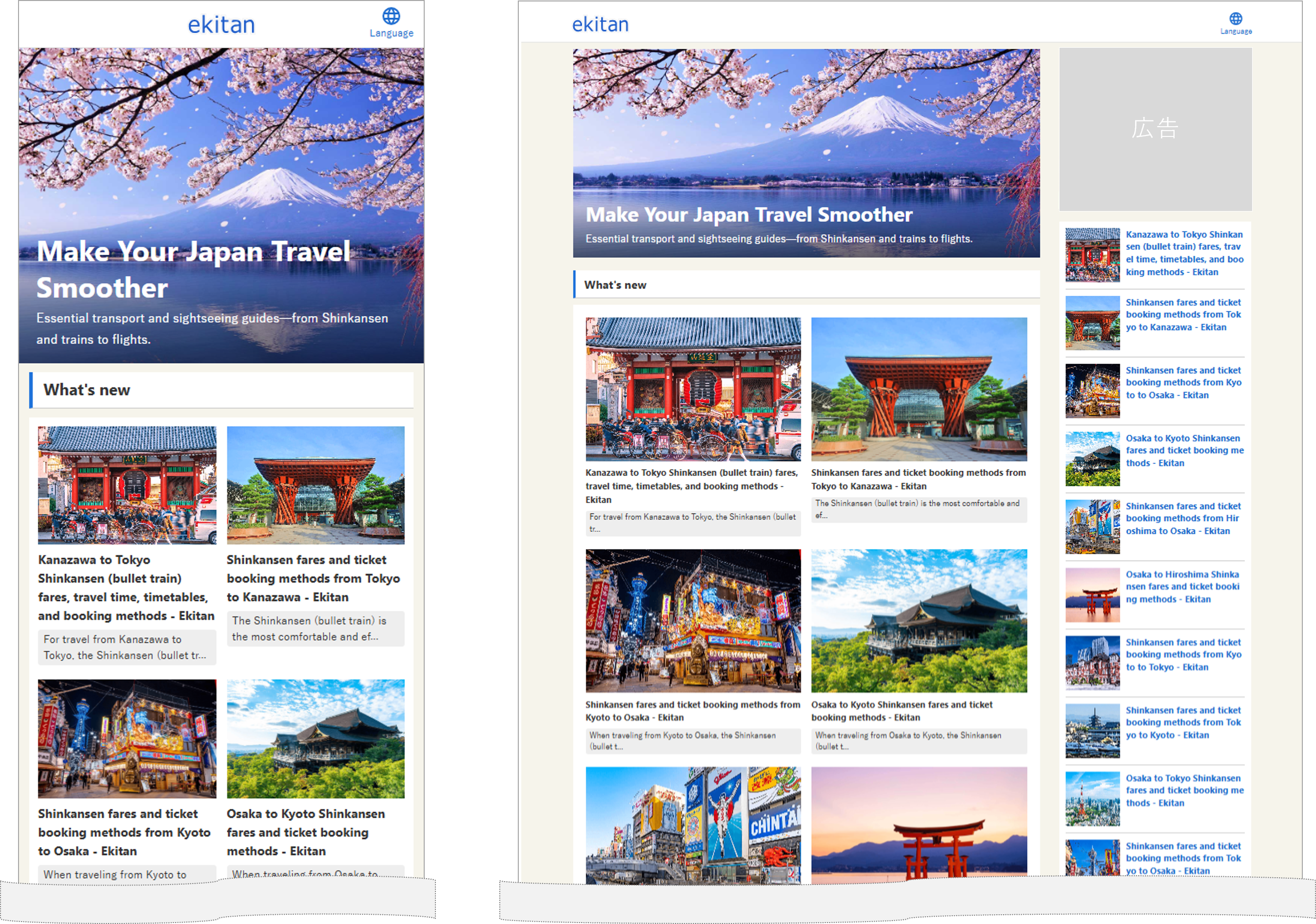Open sidebar link Kanazawa to Tokyo Shinkansen fares

coord(1184,253)
